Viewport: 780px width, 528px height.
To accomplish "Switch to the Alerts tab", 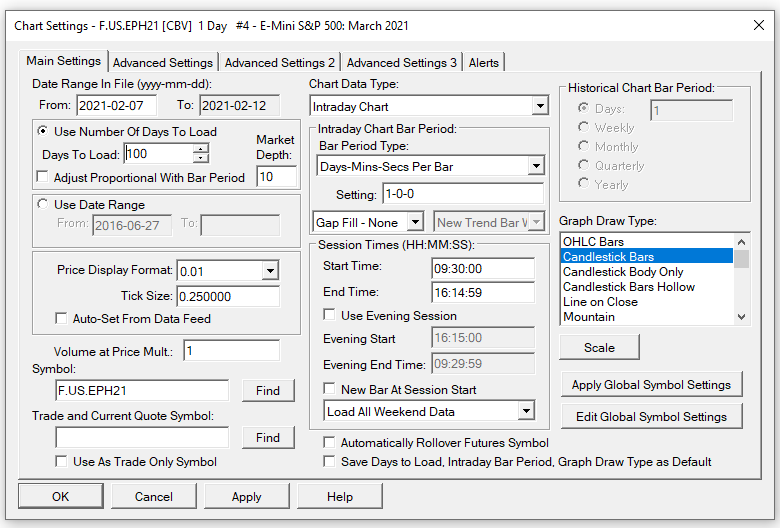I will [484, 63].
